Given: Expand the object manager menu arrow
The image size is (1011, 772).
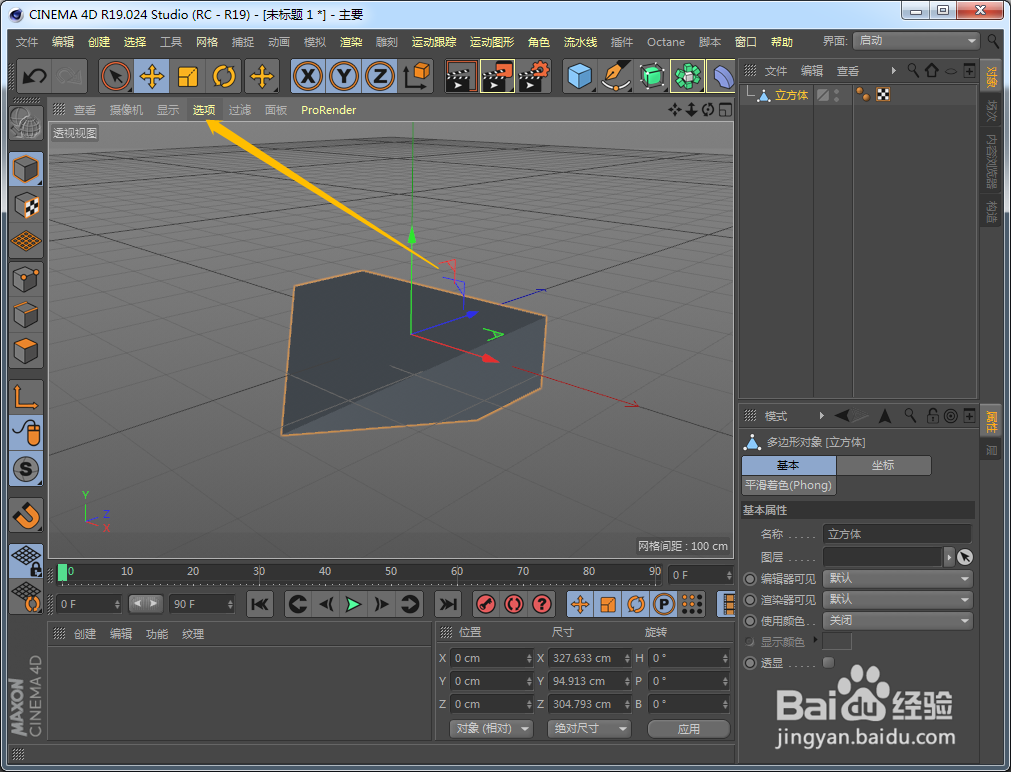Looking at the screenshot, I should pos(894,71).
